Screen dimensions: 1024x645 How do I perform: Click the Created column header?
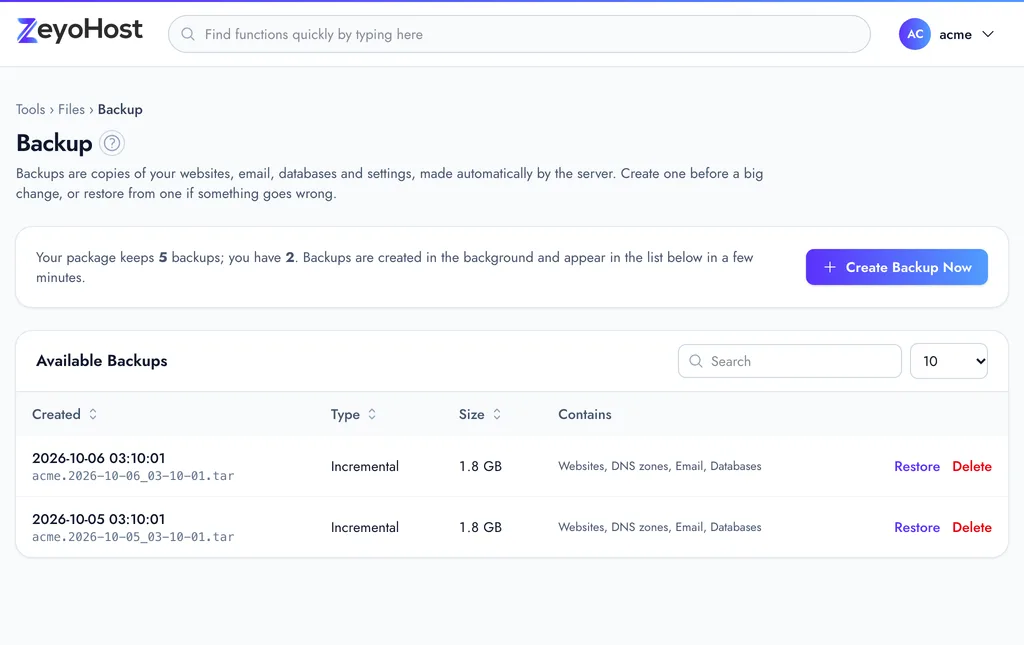coord(56,414)
